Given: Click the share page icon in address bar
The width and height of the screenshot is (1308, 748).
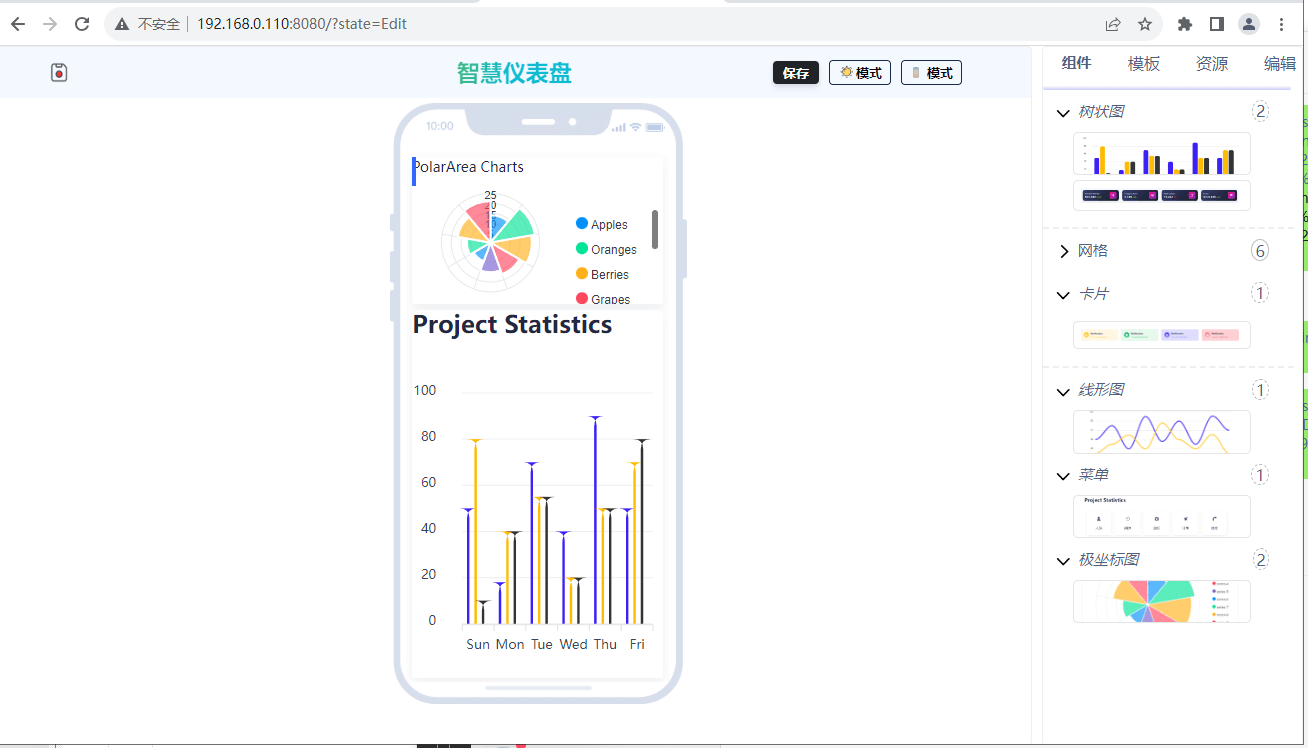Looking at the screenshot, I should [x=1113, y=24].
